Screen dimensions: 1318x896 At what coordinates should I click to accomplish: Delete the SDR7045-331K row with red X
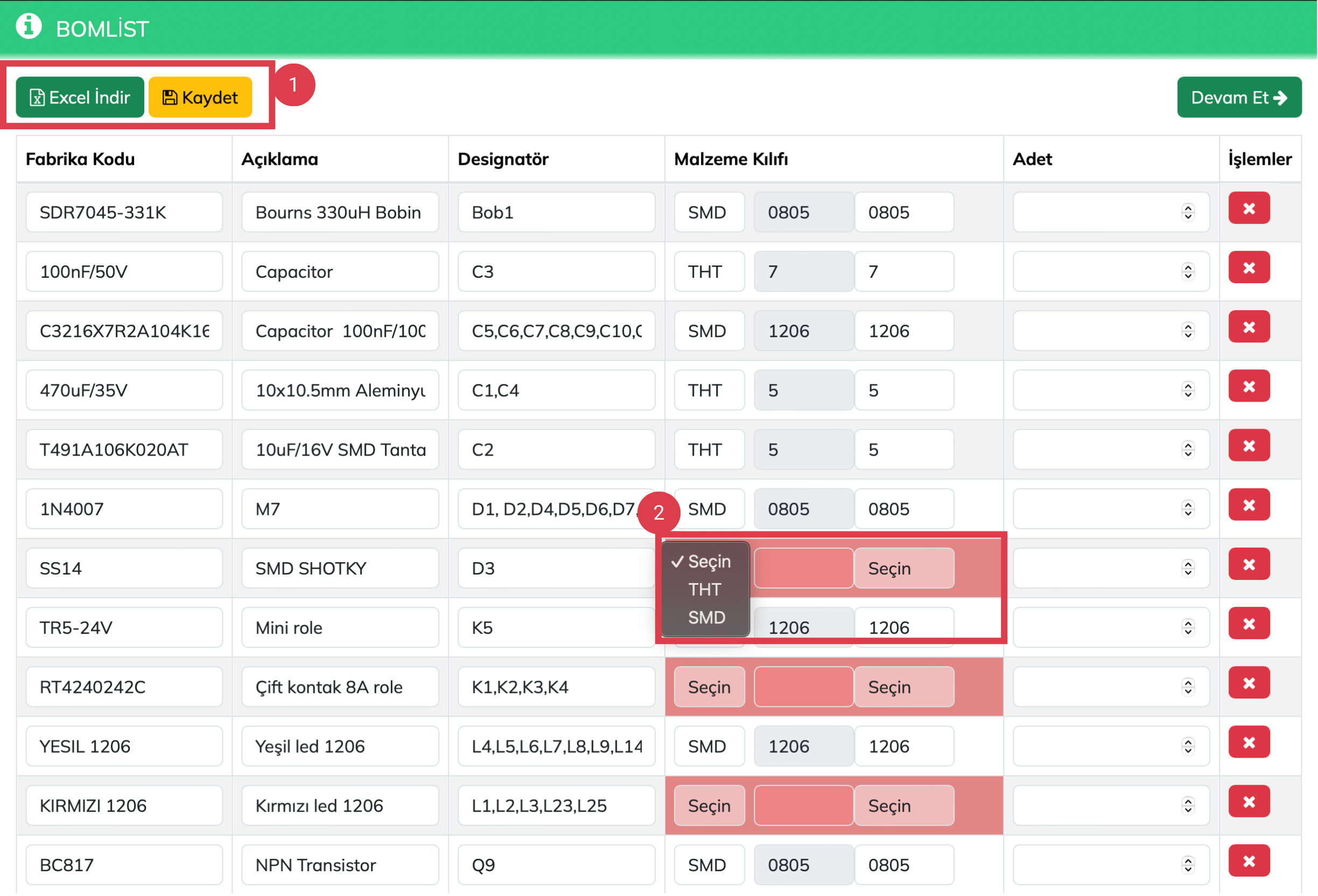click(1250, 209)
